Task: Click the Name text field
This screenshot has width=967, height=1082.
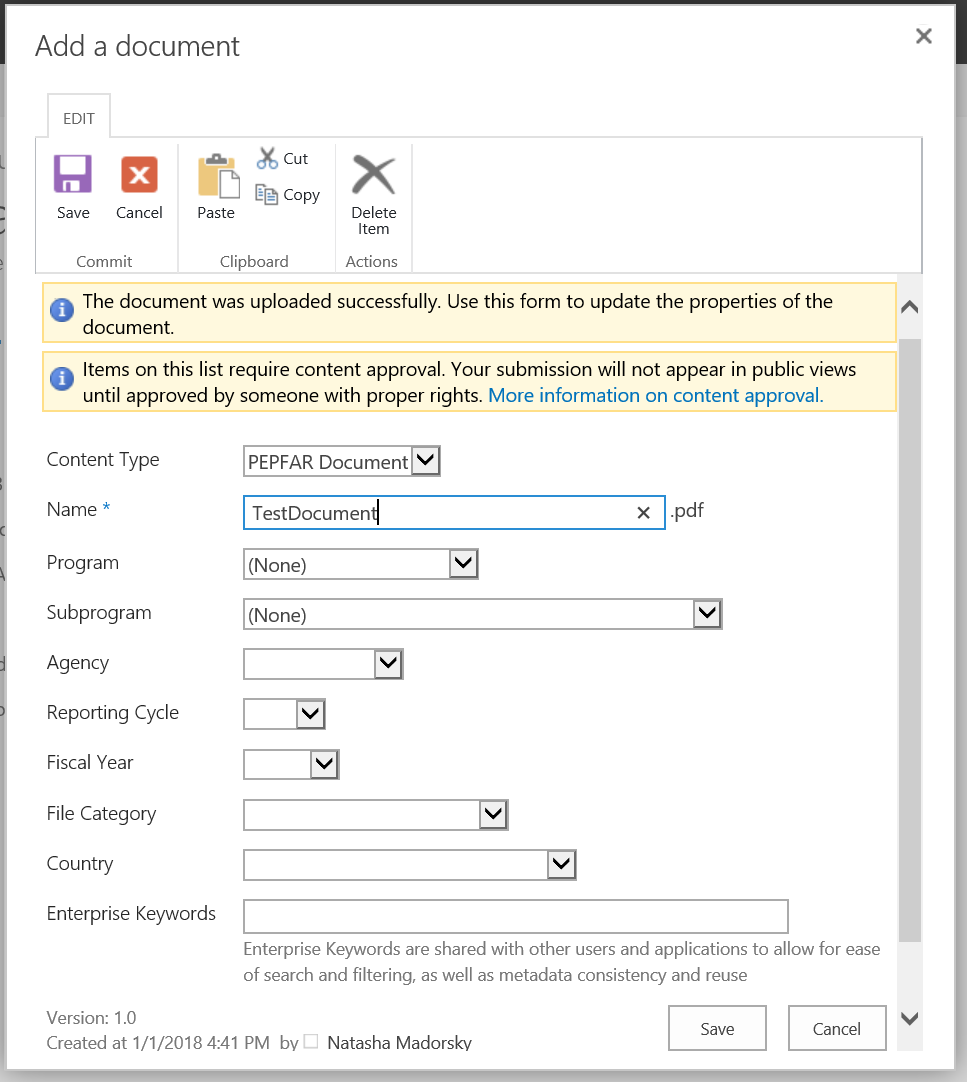Action: click(x=454, y=513)
